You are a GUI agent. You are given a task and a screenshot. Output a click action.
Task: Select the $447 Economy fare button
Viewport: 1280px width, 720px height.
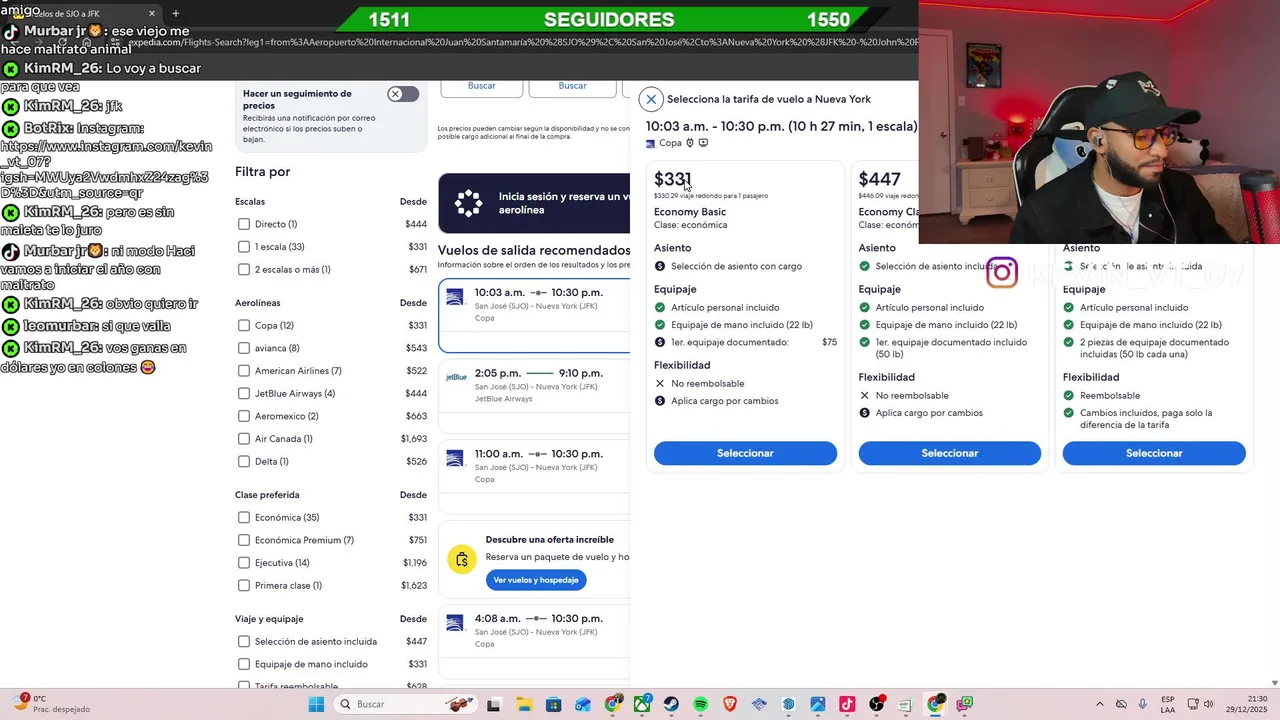click(949, 453)
